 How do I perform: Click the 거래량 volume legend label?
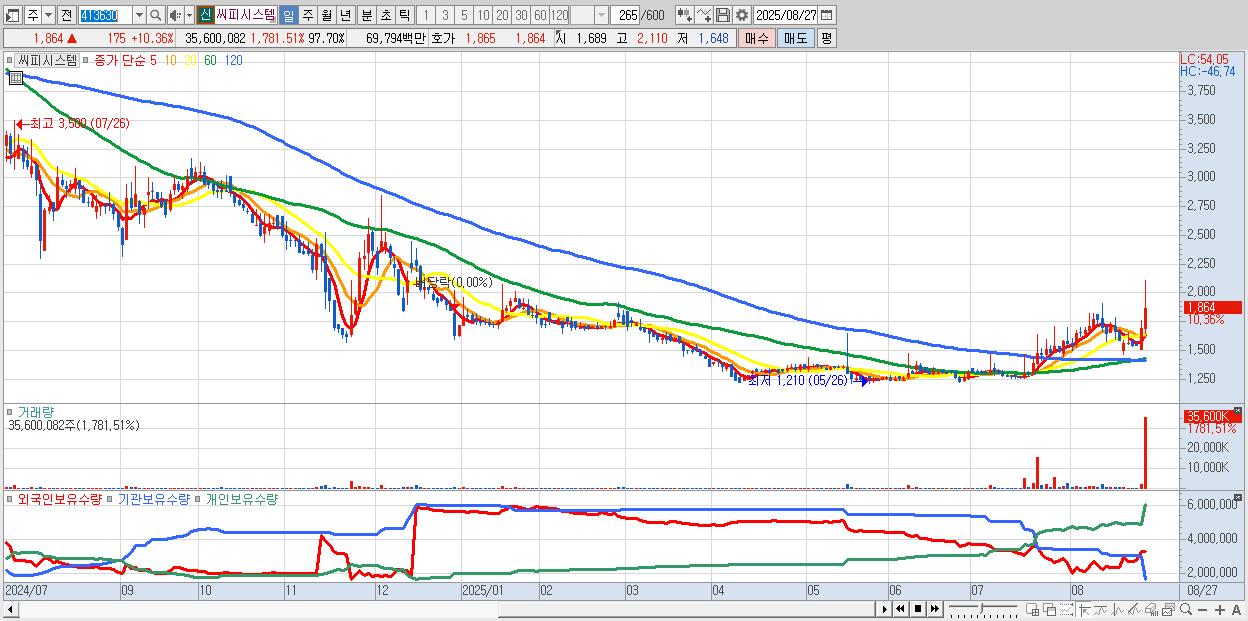click(36, 411)
